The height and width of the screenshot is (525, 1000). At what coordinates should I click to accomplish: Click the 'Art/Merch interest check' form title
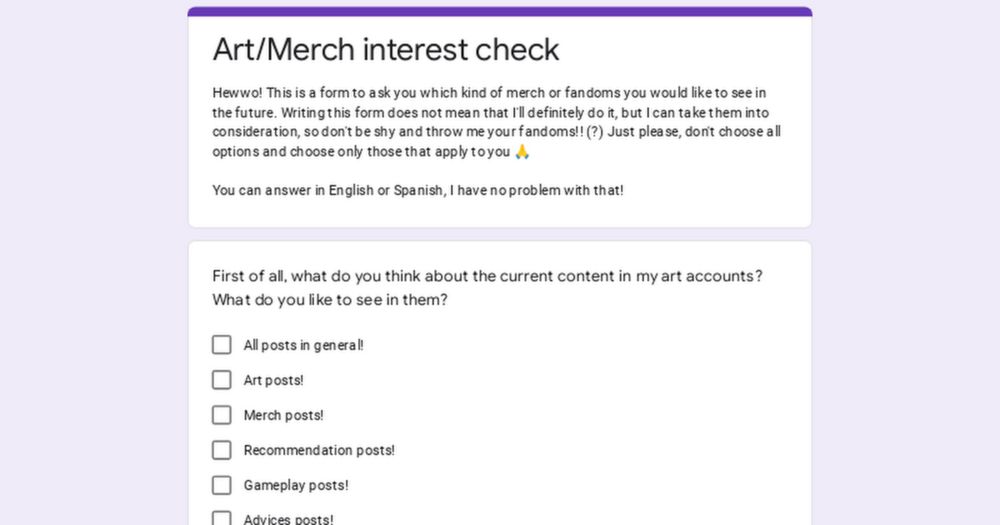[386, 49]
